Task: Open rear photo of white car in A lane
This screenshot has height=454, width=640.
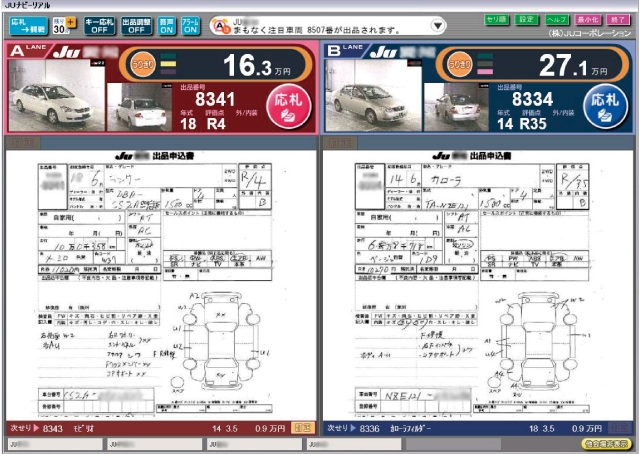Action: click(x=139, y=107)
